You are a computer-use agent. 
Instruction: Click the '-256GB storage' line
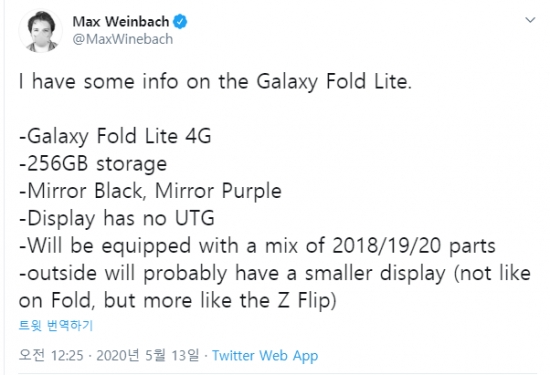tap(93, 164)
